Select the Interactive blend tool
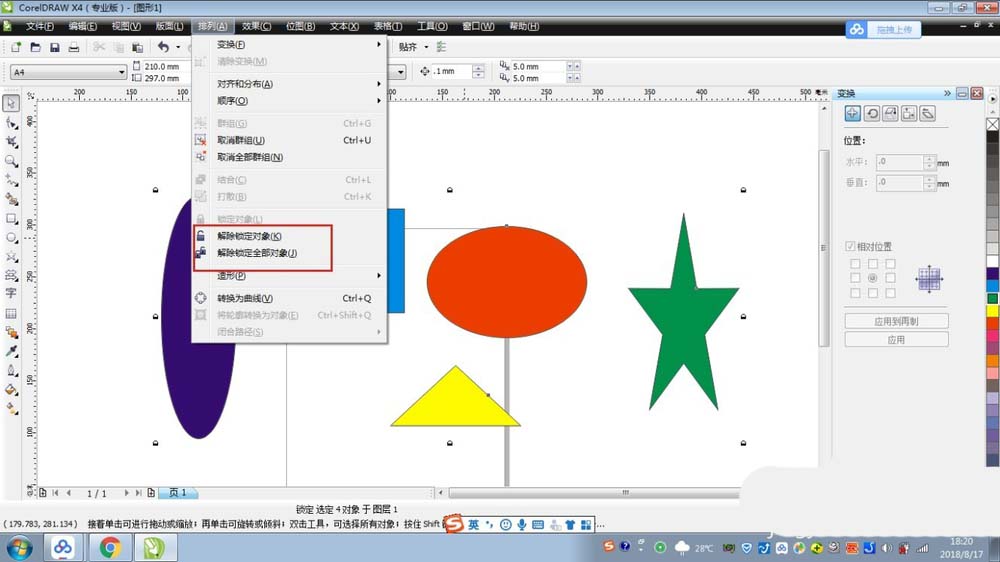Screen dimensions: 1000x562 11,332
